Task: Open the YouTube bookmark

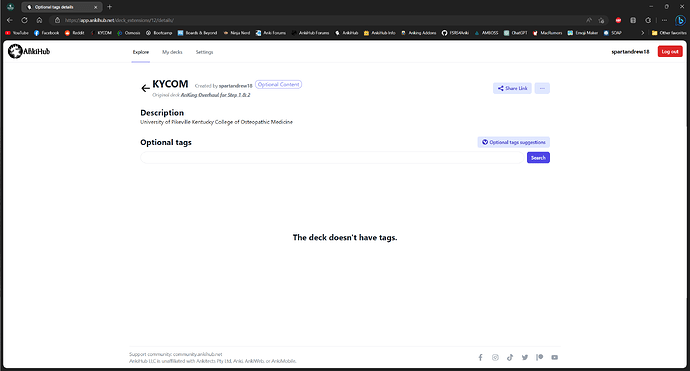Action: pyautogui.click(x=17, y=33)
